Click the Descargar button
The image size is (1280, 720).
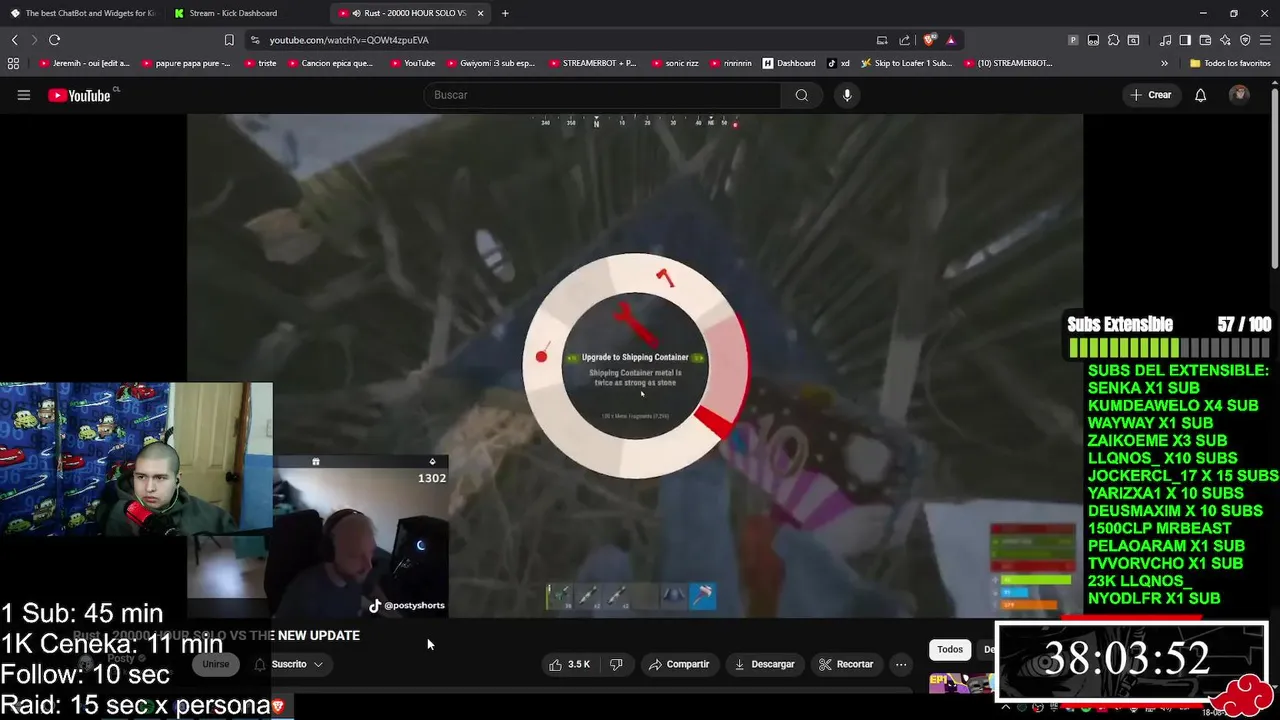(x=764, y=664)
